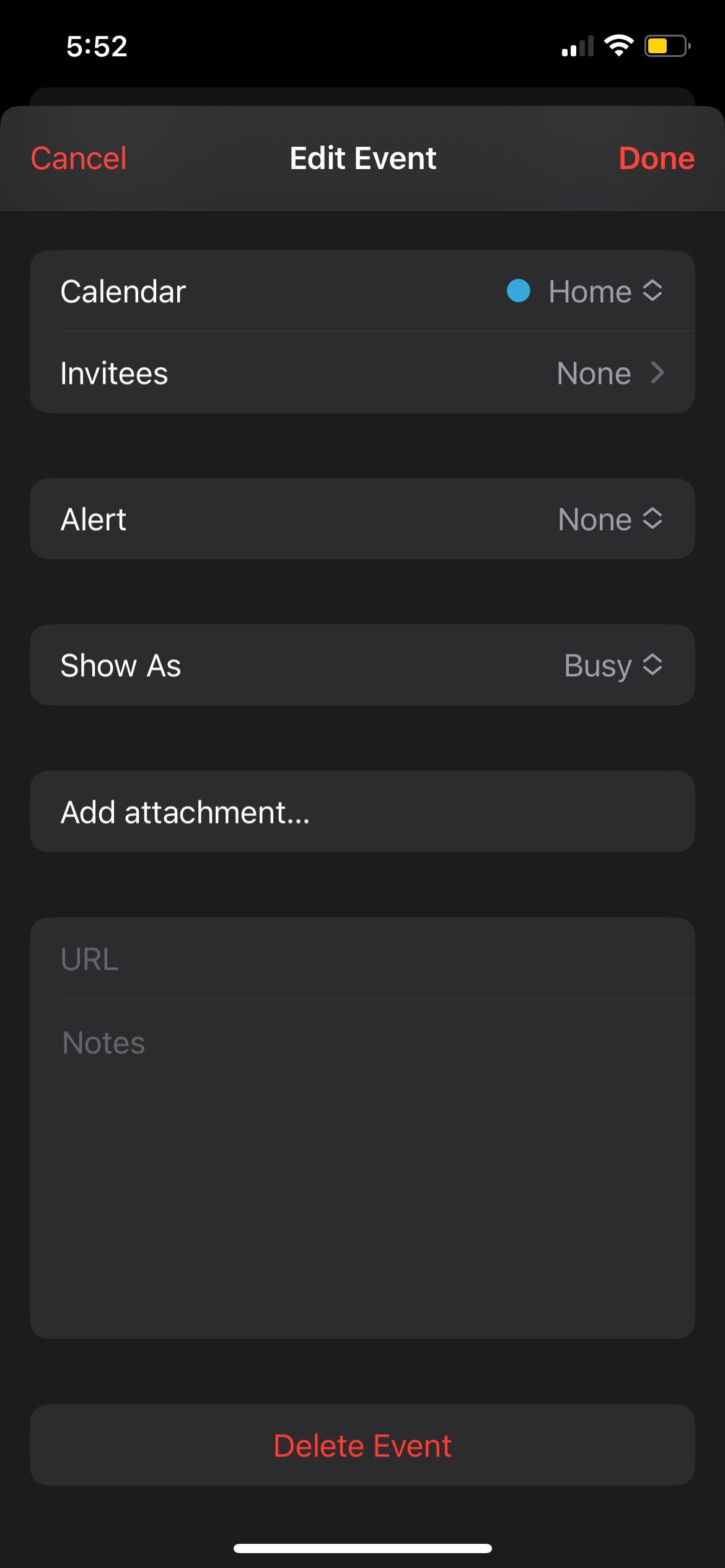Tap the cellular signal bars icon

pos(577,46)
